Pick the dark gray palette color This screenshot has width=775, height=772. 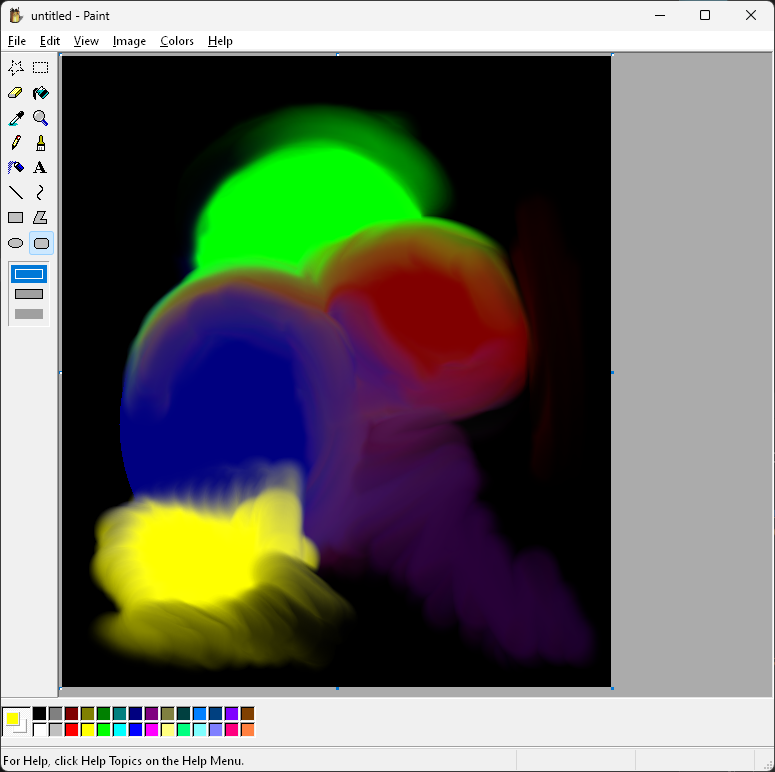[55, 713]
